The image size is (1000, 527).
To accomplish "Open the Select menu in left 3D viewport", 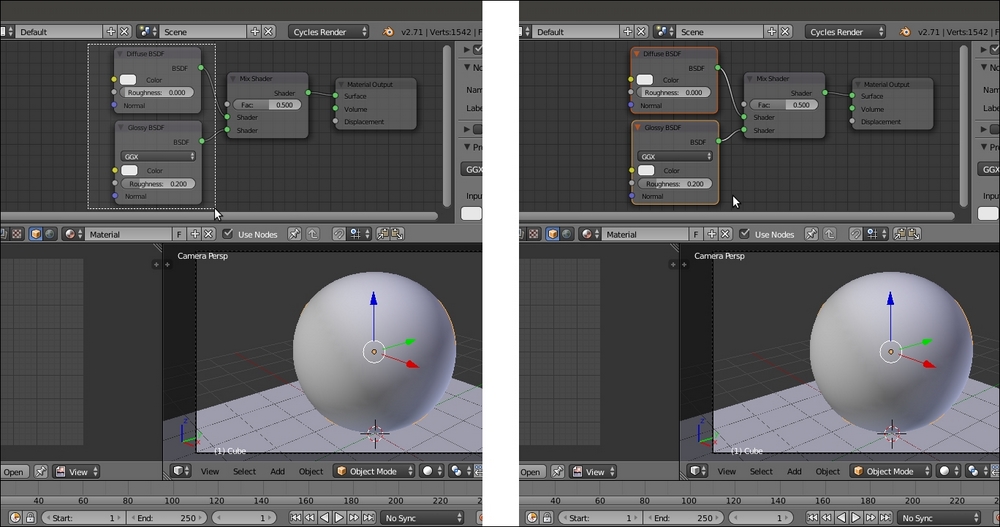I will [x=244, y=471].
